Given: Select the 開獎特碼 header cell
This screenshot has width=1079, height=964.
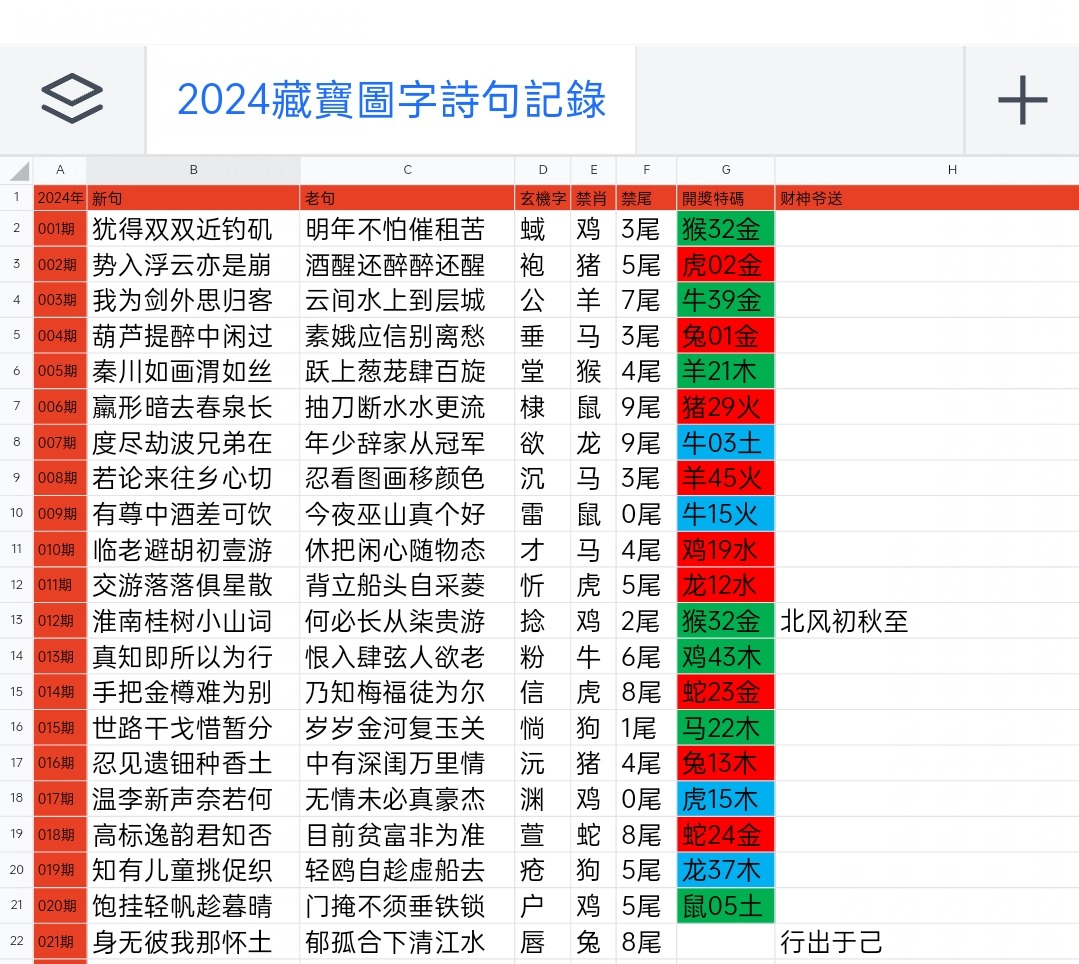Looking at the screenshot, I should click(x=724, y=198).
